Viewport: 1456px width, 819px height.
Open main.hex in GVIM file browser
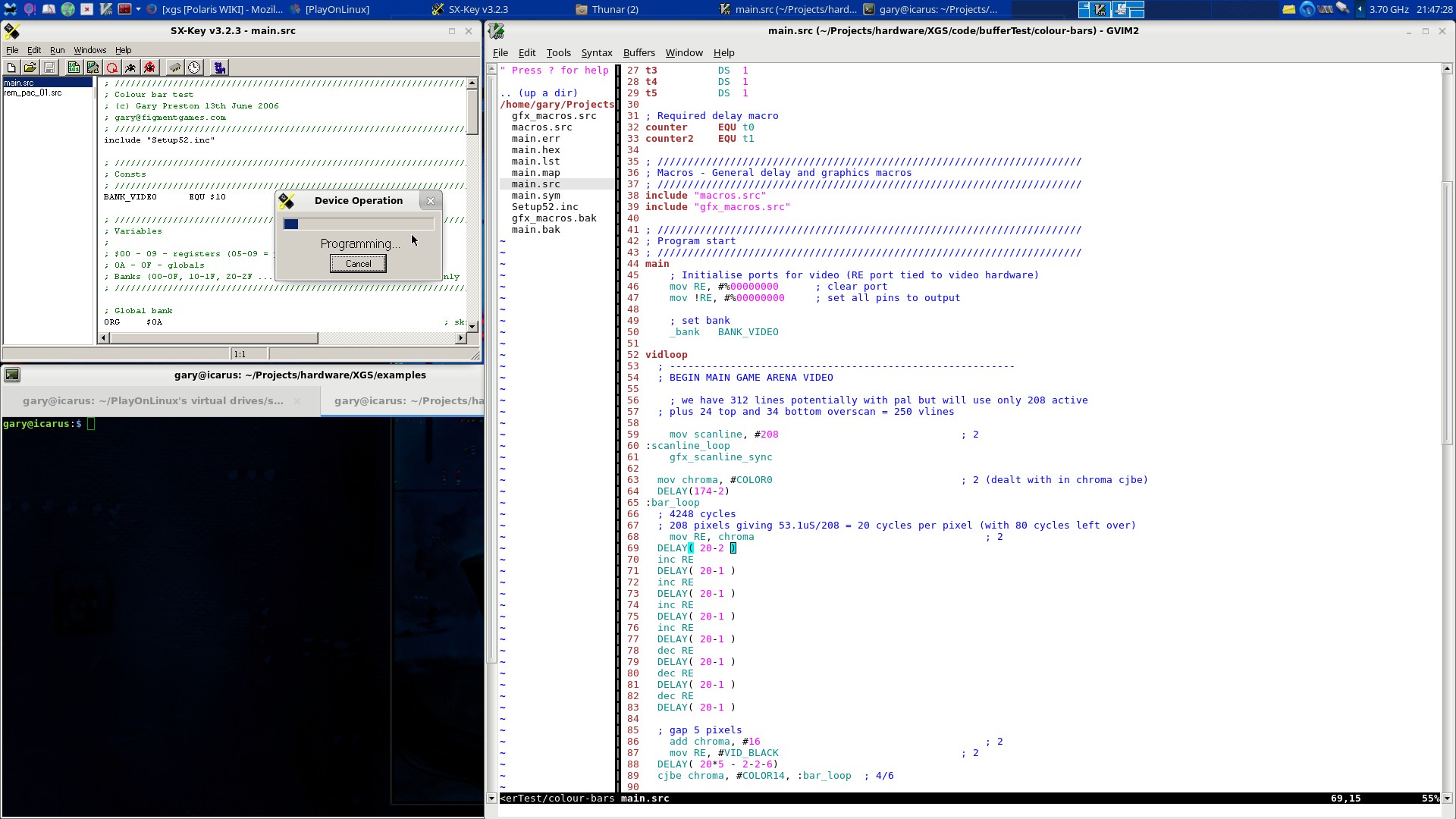(x=535, y=150)
